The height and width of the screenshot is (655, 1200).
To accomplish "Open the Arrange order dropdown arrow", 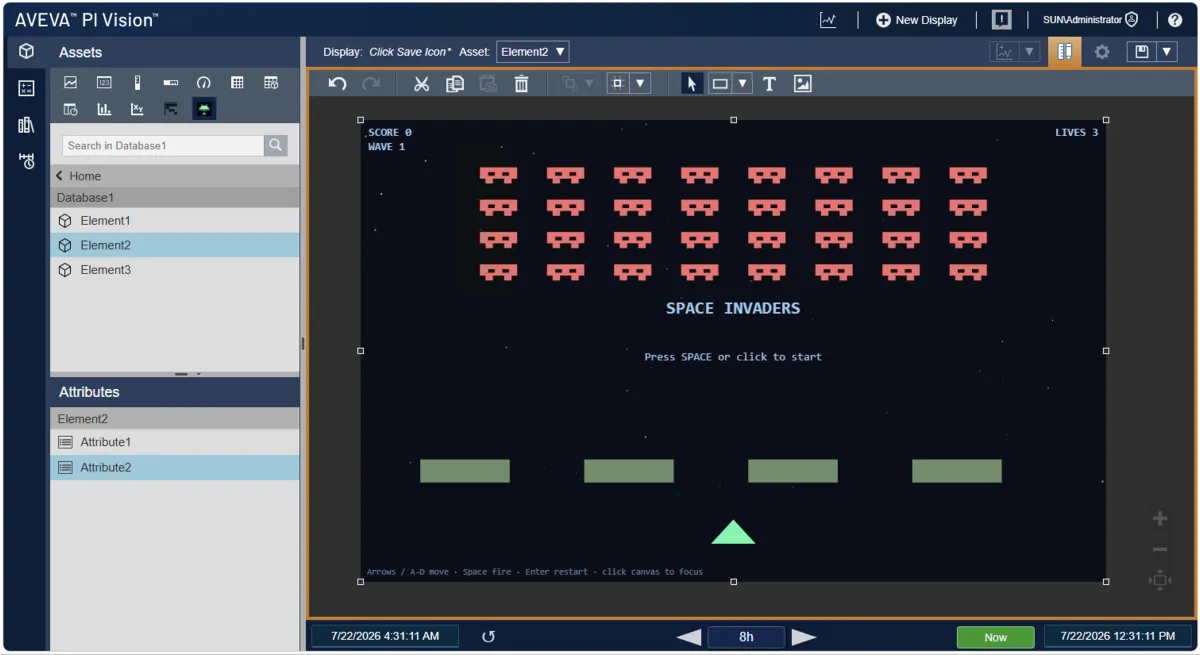I will (x=590, y=84).
